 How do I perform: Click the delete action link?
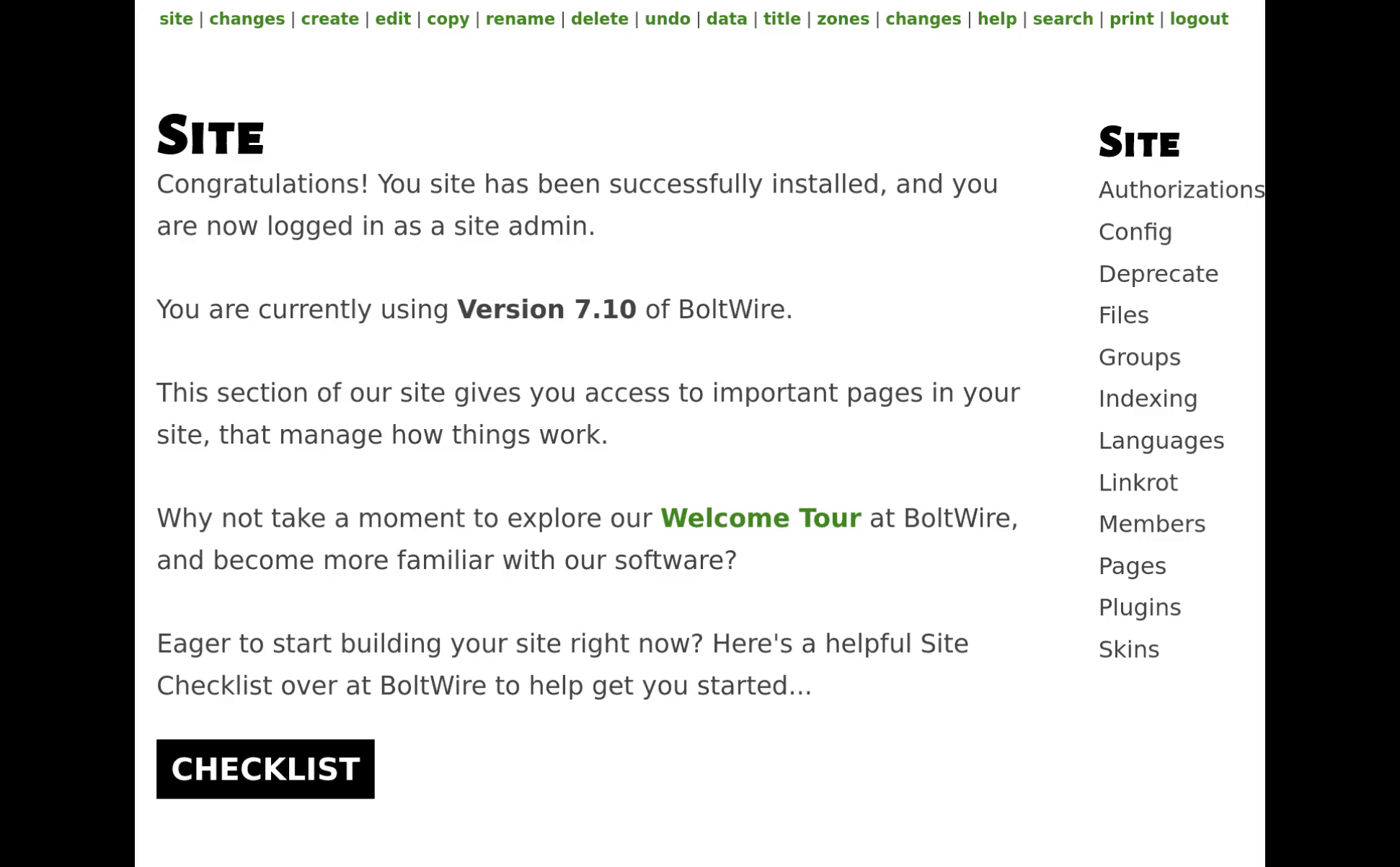pyautogui.click(x=599, y=19)
